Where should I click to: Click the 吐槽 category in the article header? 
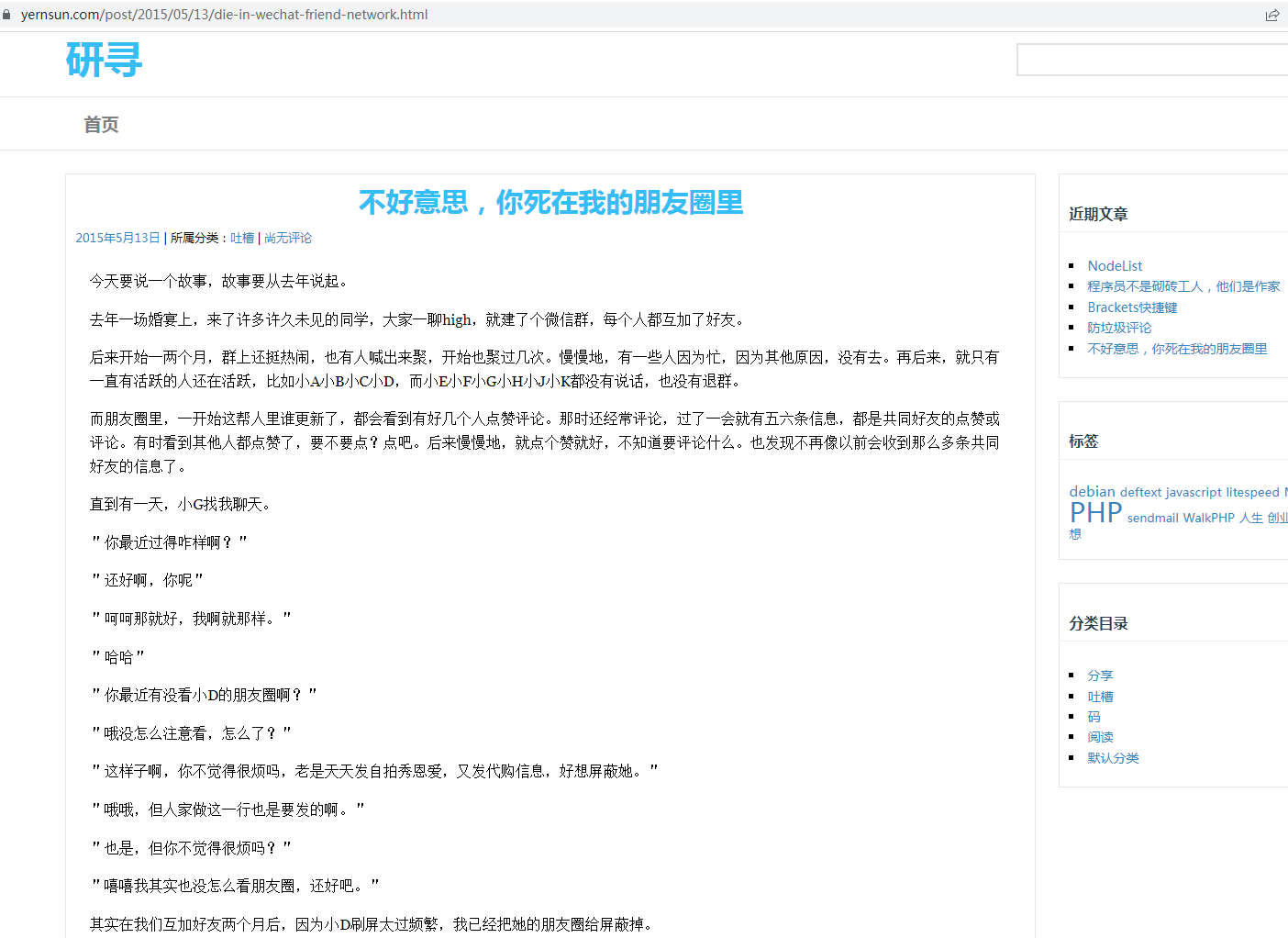tap(242, 237)
